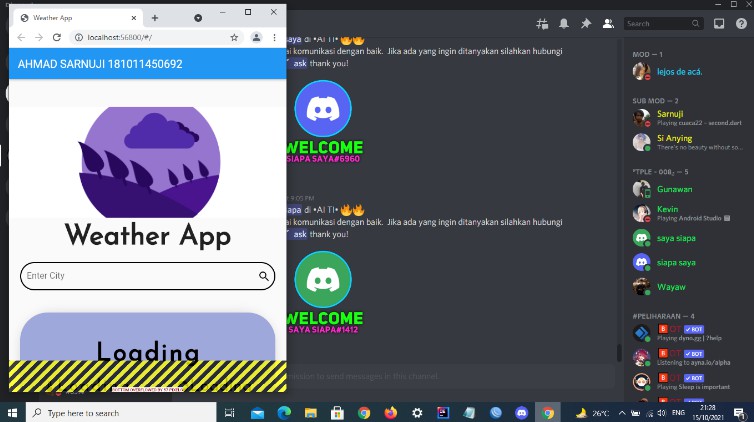Screen dimensions: 754x422
Task: Click the Enter City search field
Action: [x=147, y=276]
